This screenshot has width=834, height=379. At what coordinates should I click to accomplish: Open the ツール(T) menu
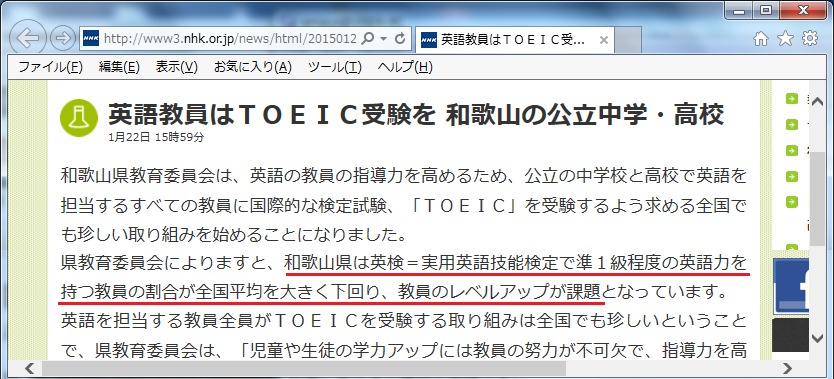[x=335, y=68]
